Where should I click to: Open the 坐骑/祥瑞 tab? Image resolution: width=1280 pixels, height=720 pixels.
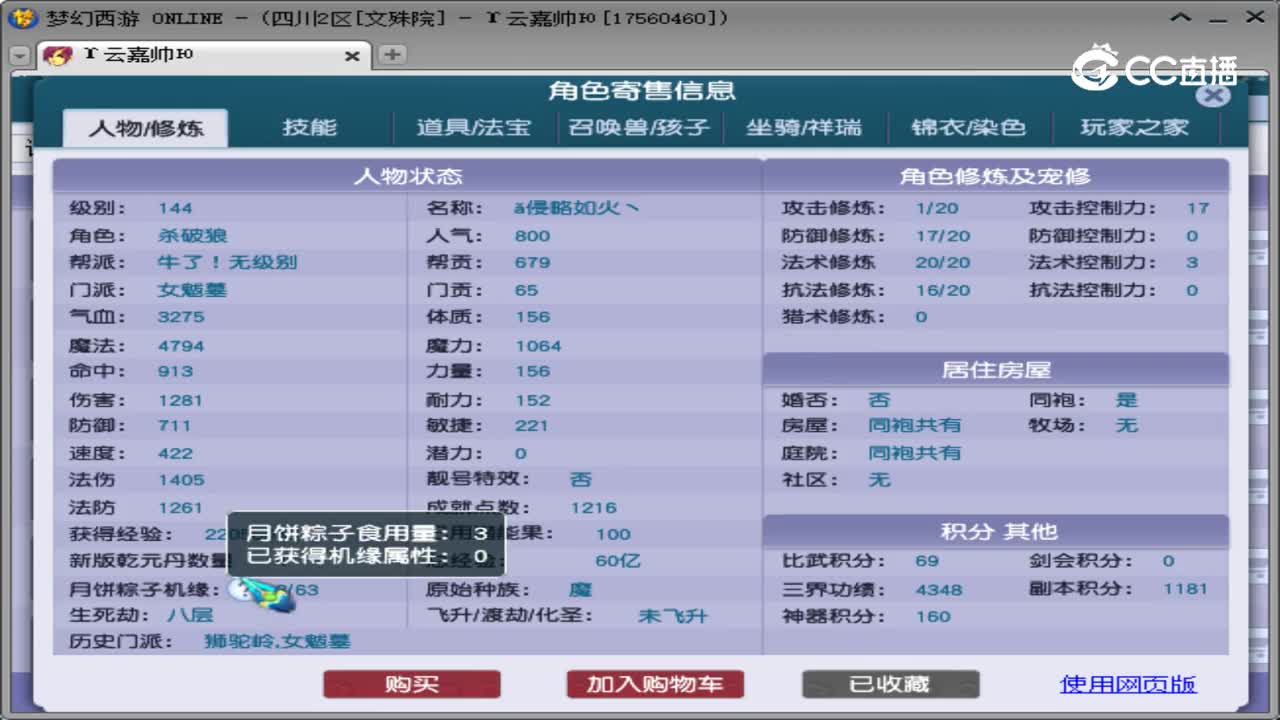[x=804, y=128]
